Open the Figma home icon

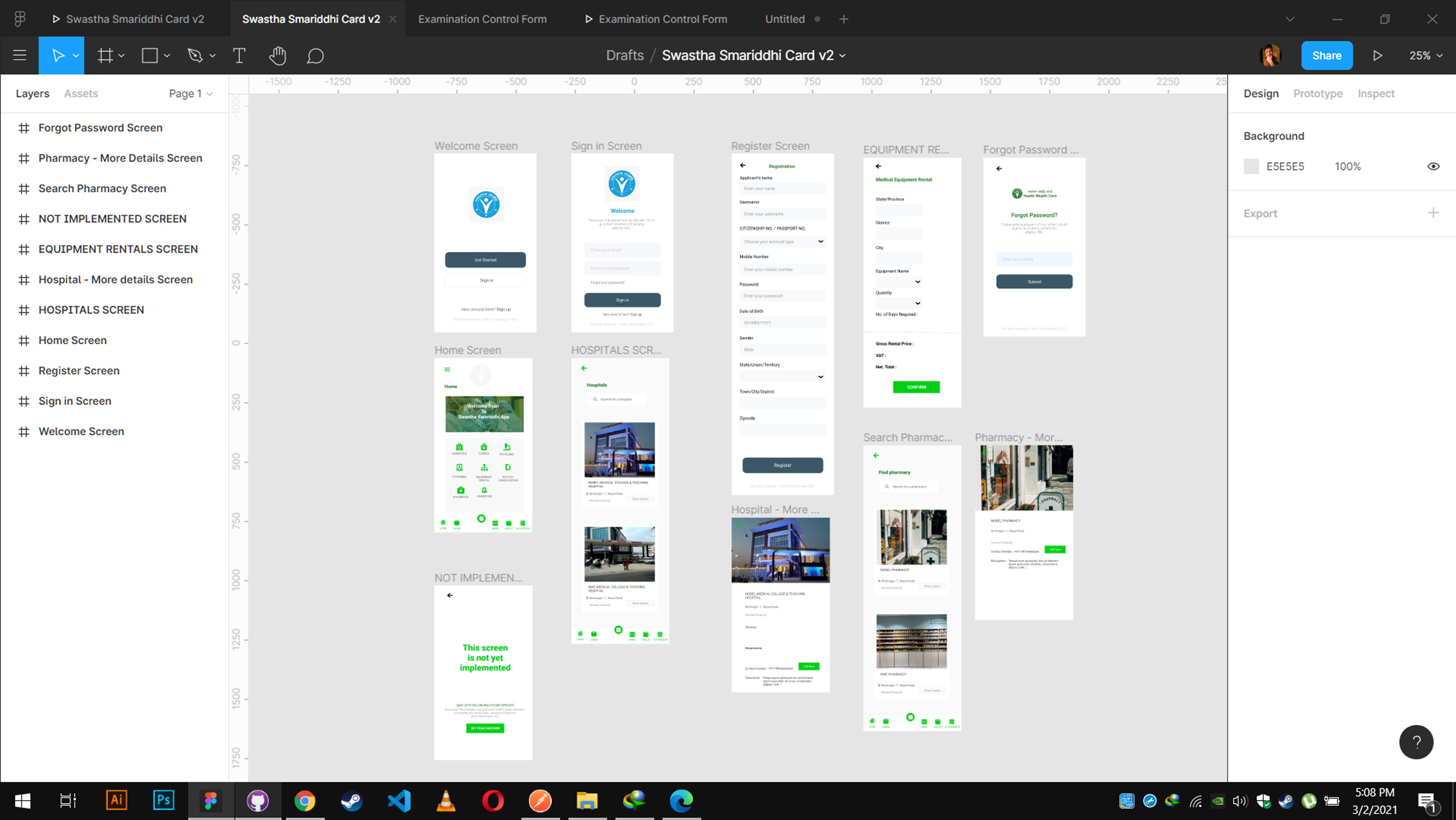[x=20, y=19]
